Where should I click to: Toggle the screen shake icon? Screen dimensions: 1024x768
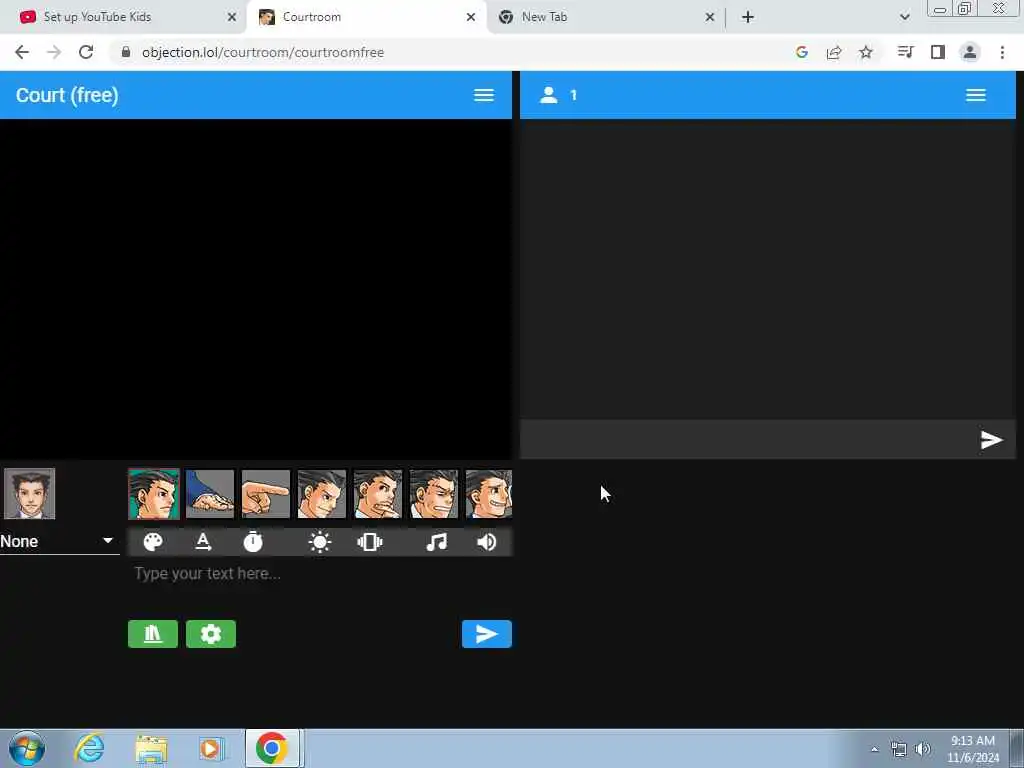(x=370, y=542)
